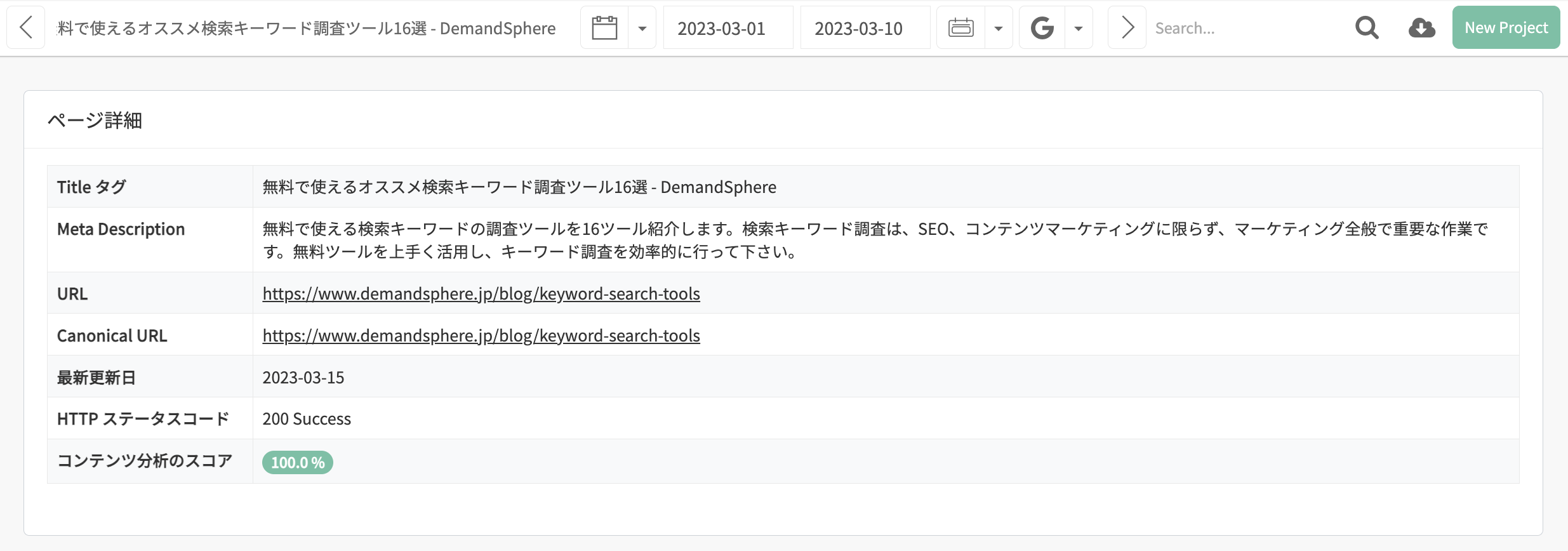
Task: Select the Google search engine icon
Action: 1042,28
